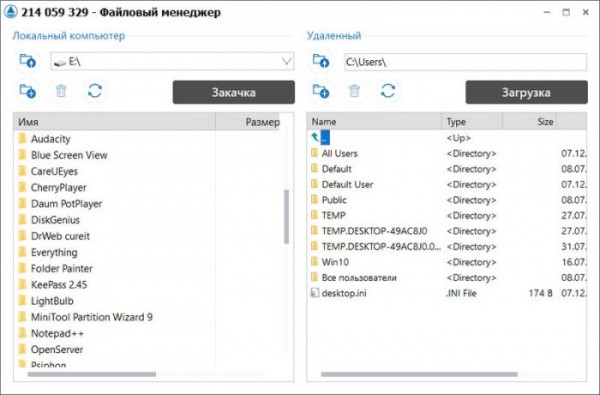Image resolution: width=600 pixels, height=395 pixels.
Task: Click the local list vertical scrollbar thumb
Action: pos(286,216)
